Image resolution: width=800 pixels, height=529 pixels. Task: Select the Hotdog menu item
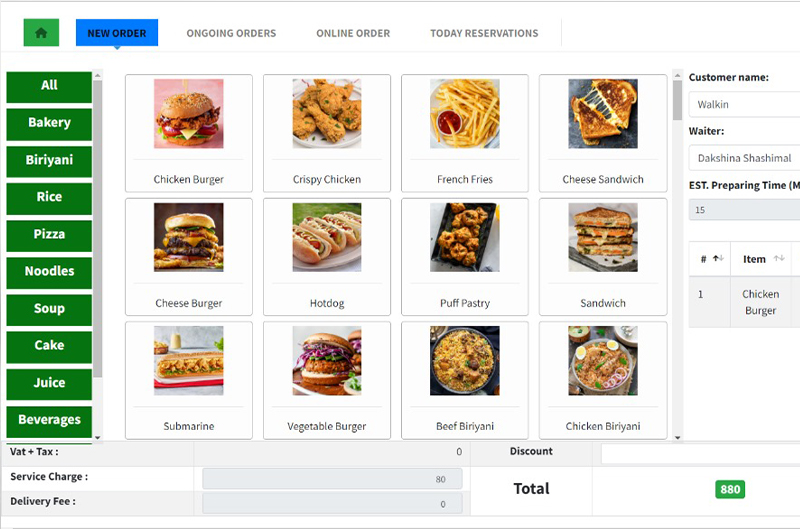coord(327,257)
